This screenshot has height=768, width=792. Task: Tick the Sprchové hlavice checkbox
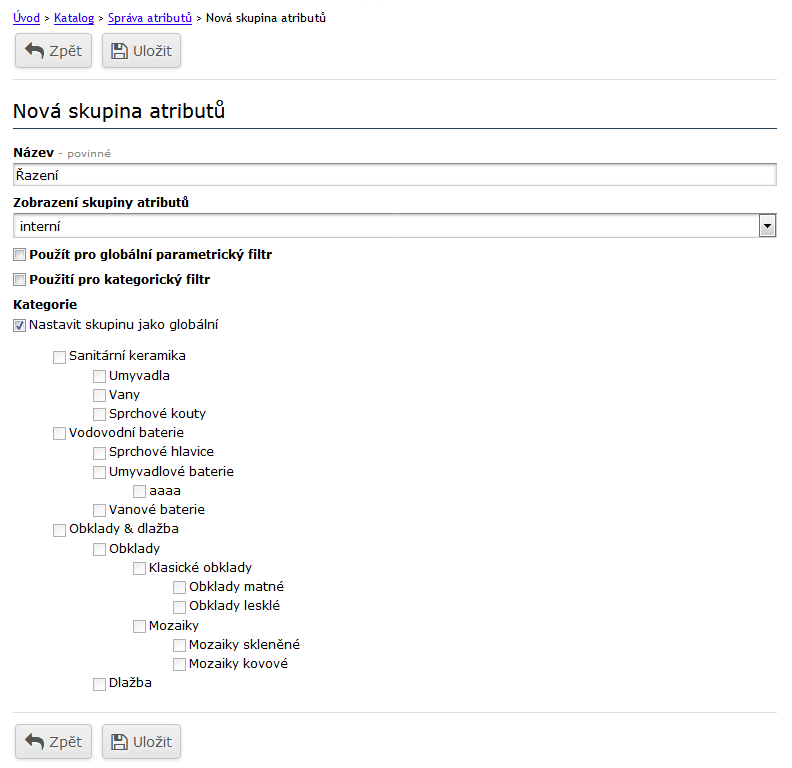pos(100,453)
